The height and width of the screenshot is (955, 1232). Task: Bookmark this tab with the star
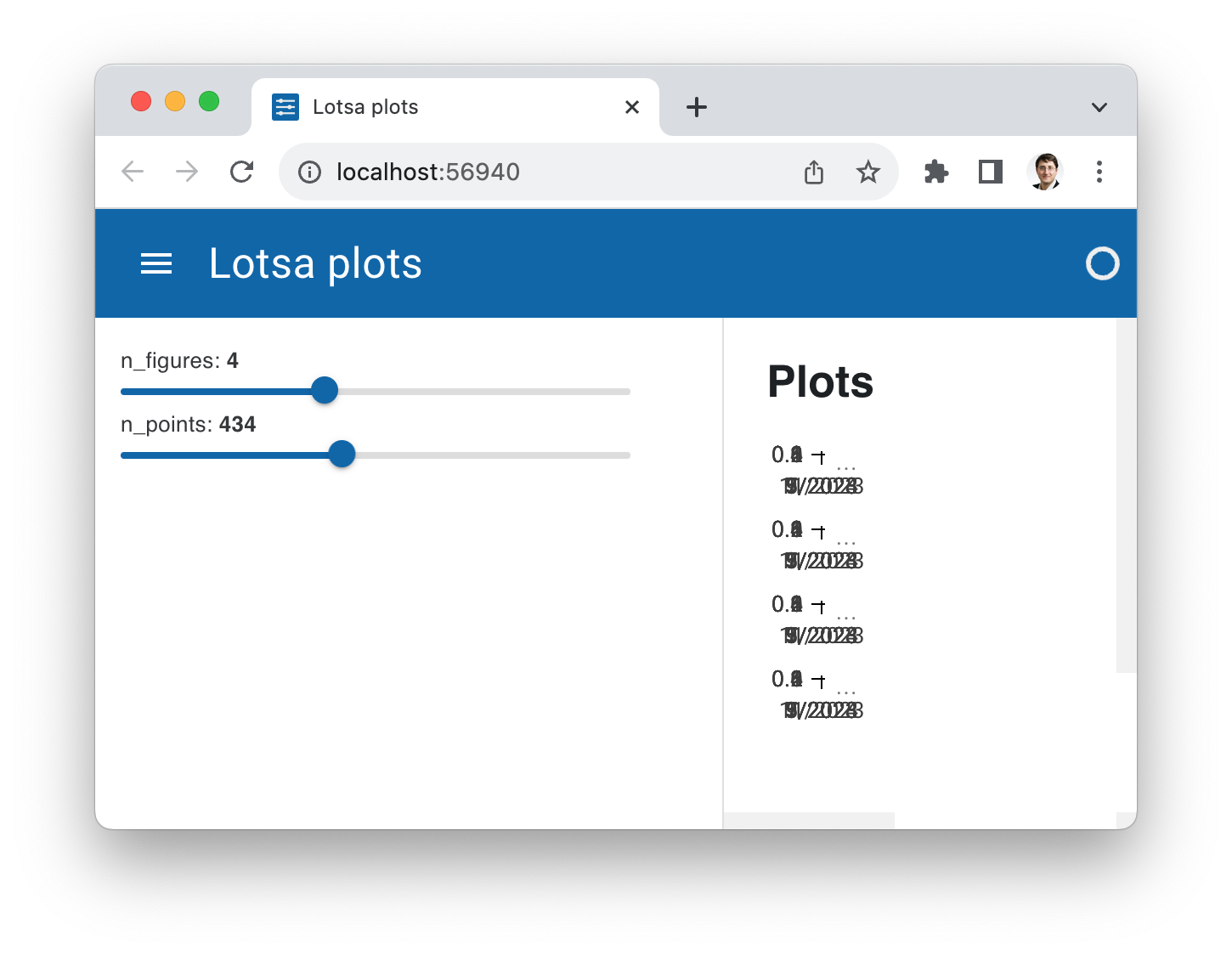click(x=867, y=172)
